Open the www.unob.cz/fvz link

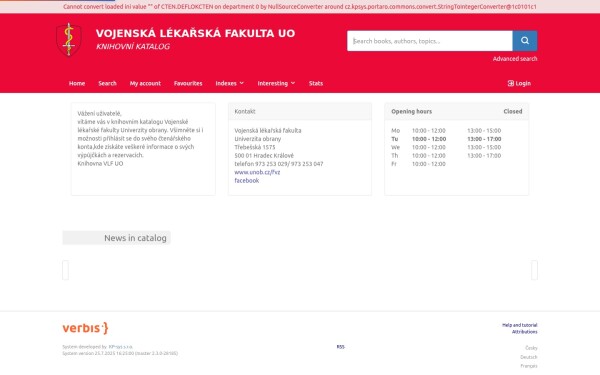tap(257, 172)
